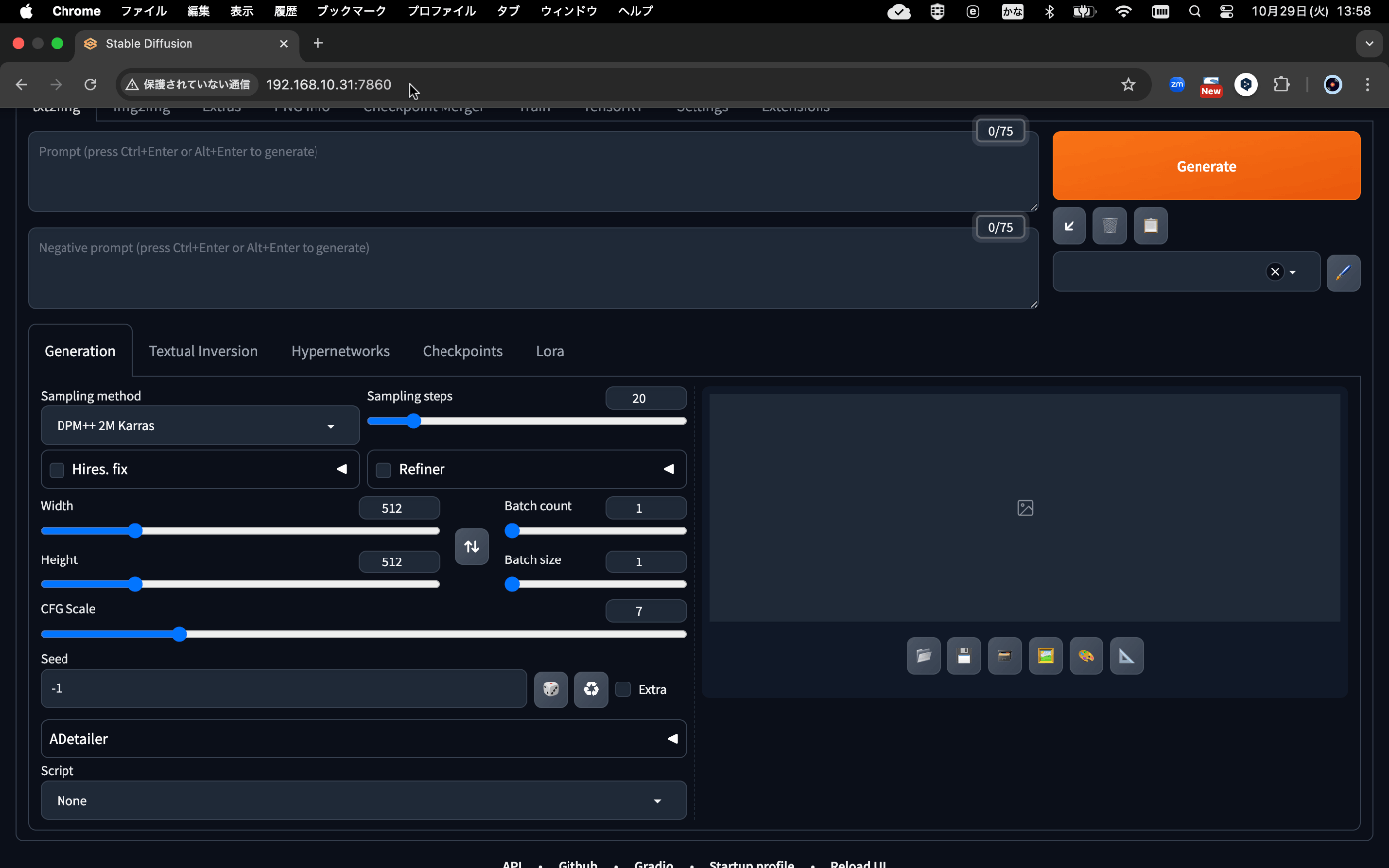Open macOS Spotlight search icon

(1195, 11)
